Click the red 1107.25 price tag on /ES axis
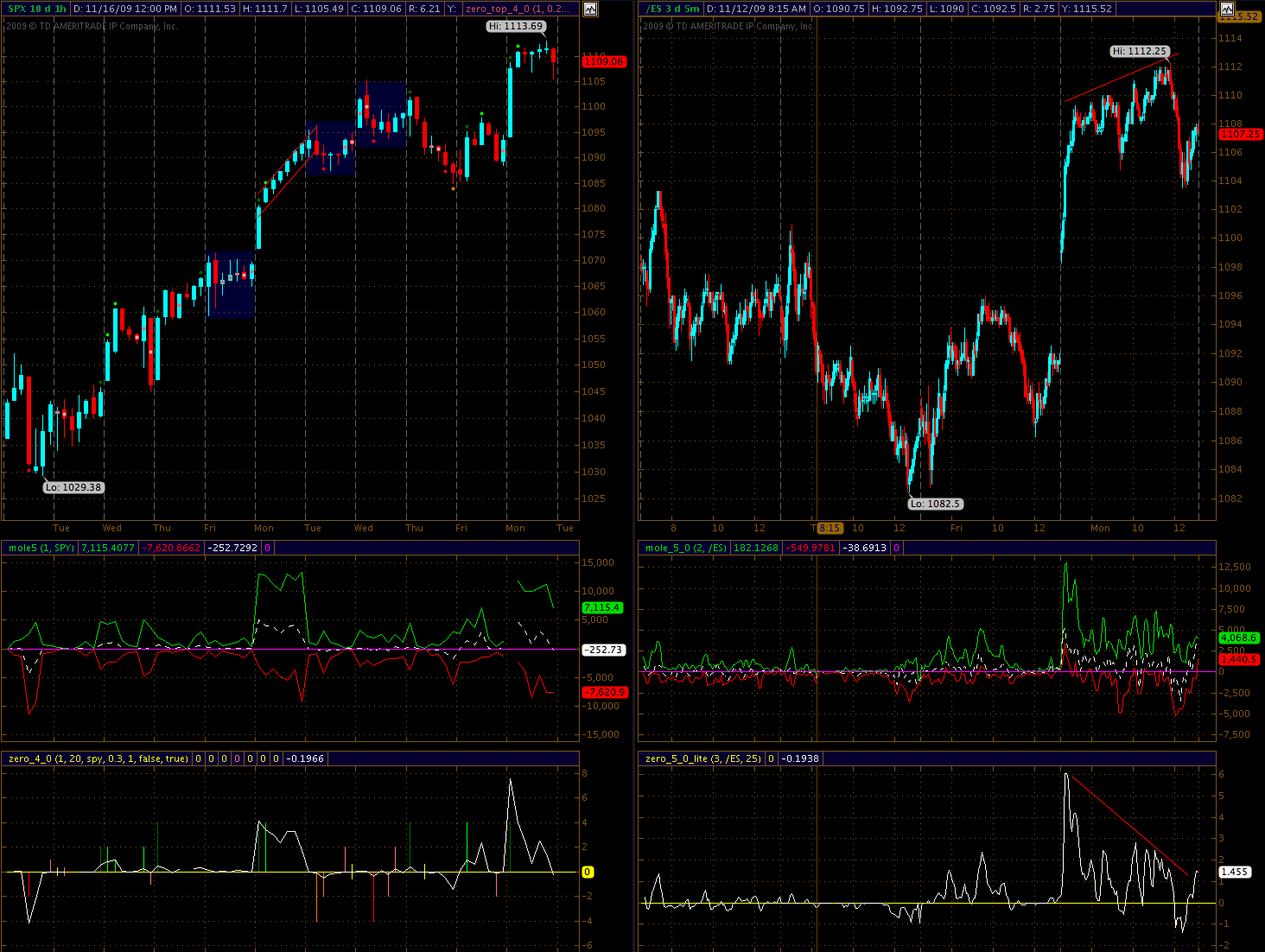This screenshot has height=952, width=1265. tap(1240, 134)
